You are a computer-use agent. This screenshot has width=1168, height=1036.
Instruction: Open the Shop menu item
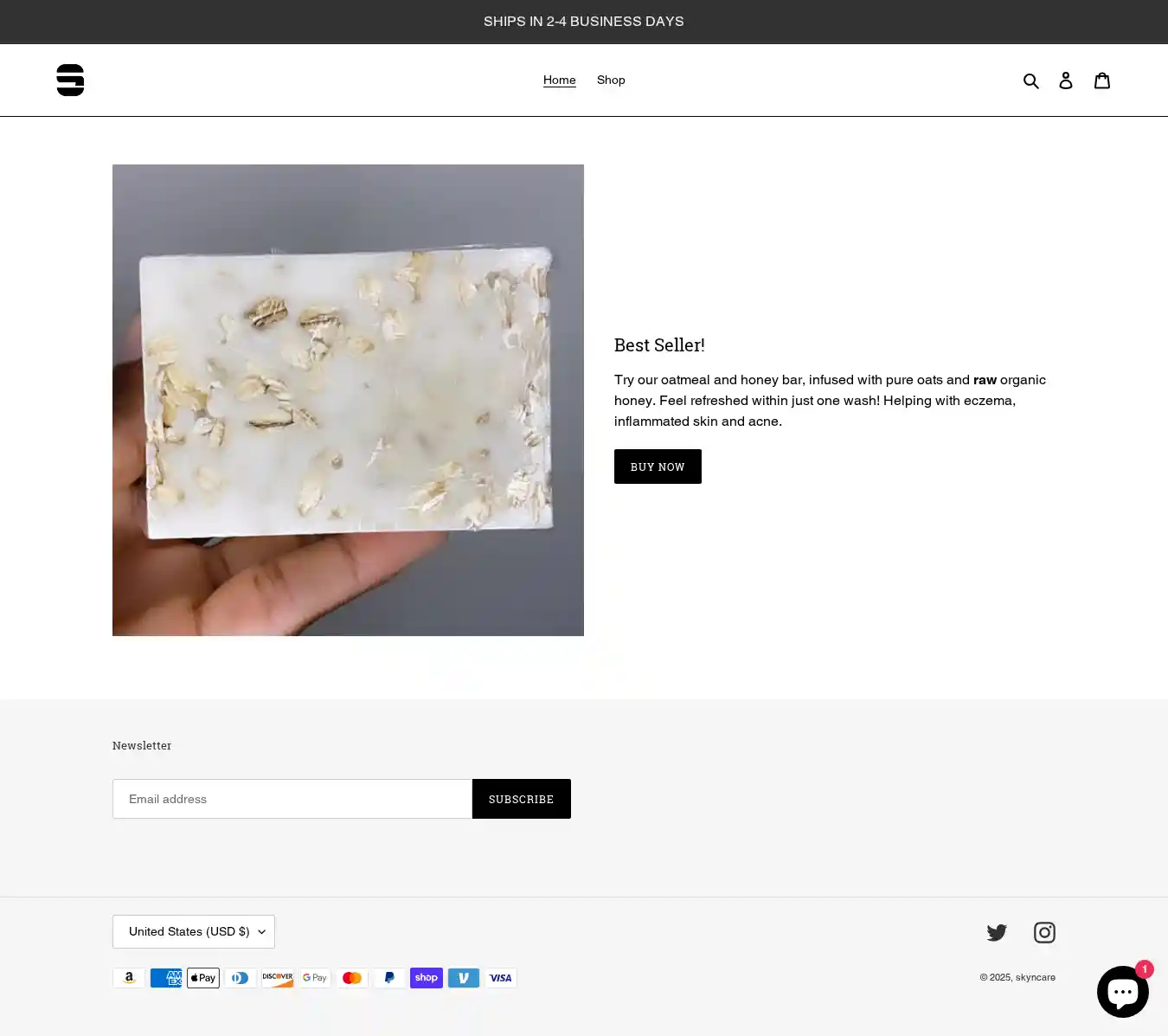coord(611,80)
